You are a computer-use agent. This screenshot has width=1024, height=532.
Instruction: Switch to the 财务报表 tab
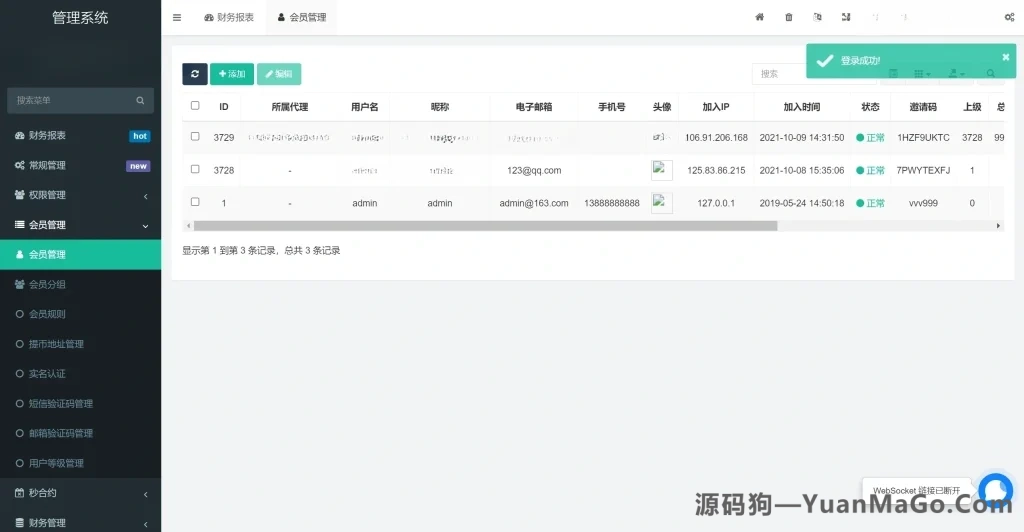229,18
